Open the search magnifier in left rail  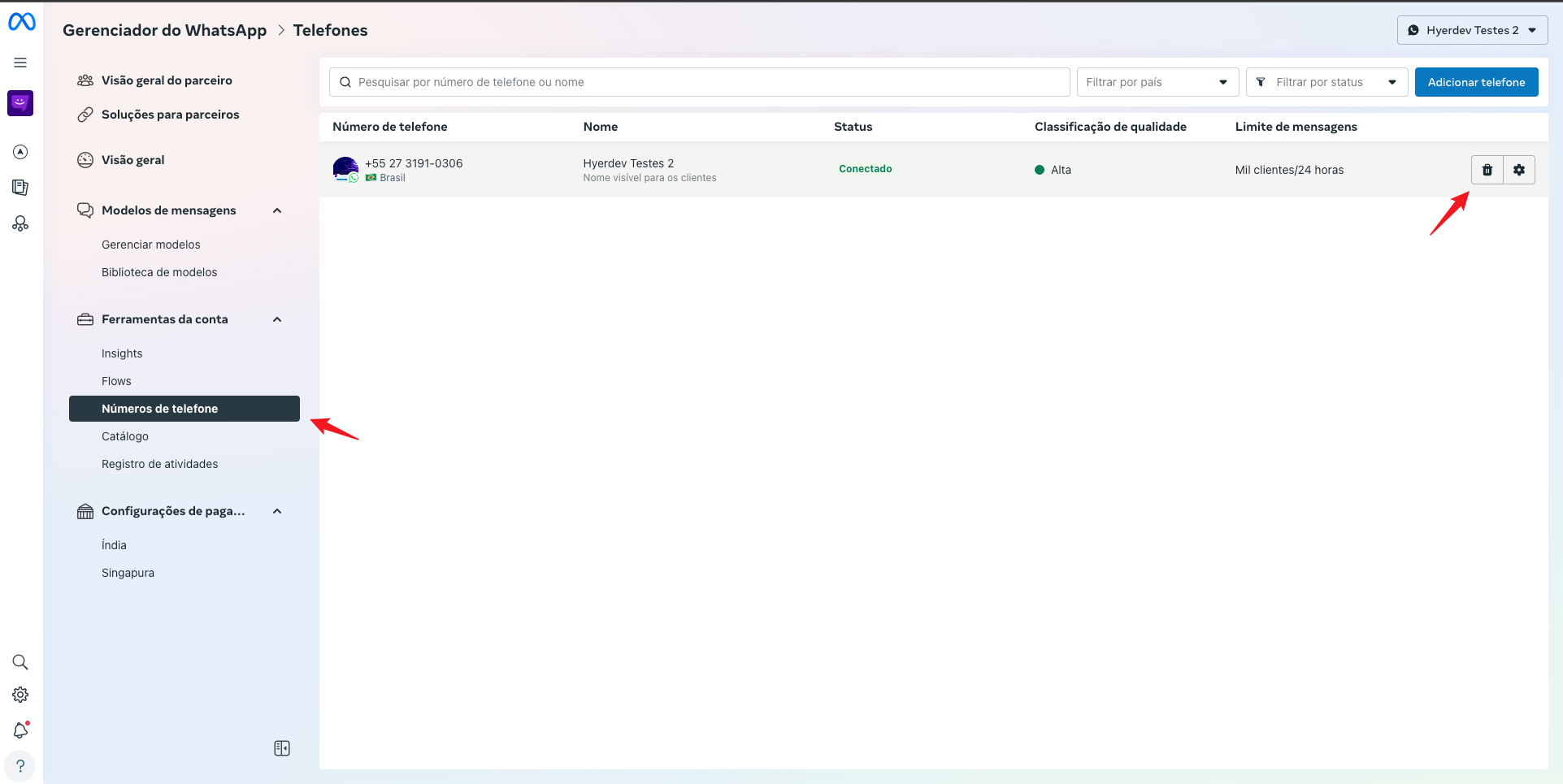20,662
